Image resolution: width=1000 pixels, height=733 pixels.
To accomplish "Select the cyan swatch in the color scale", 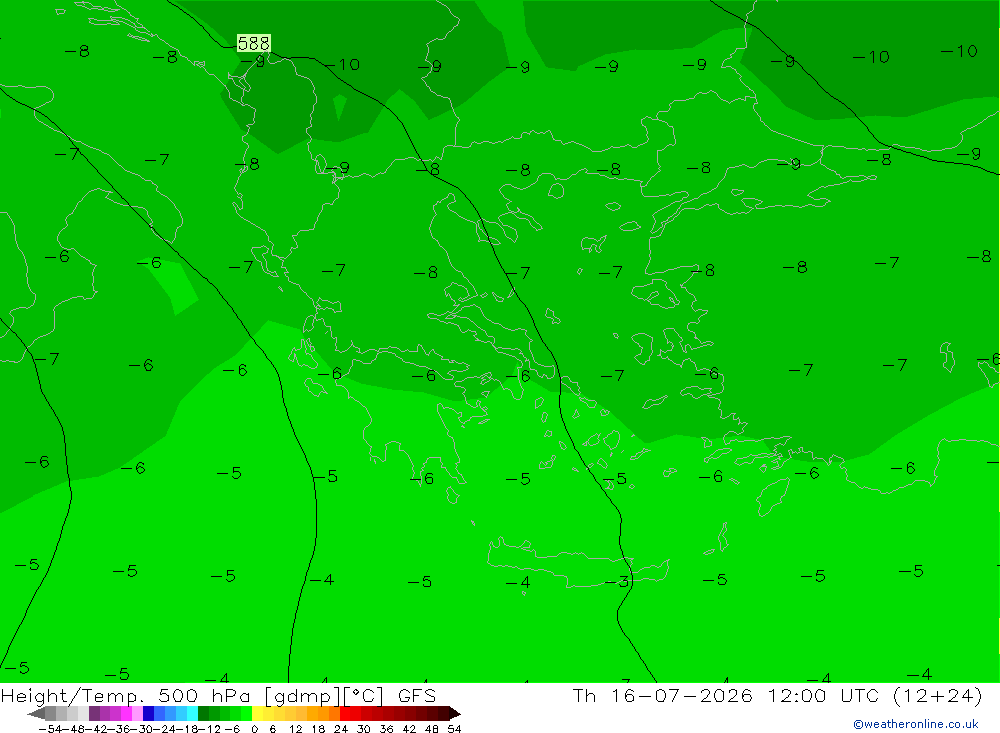I will 192,713.
